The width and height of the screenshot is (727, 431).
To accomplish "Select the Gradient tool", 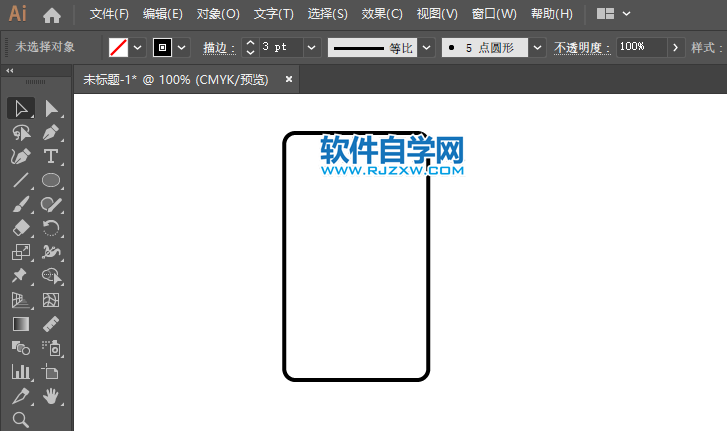I will pyautogui.click(x=21, y=324).
